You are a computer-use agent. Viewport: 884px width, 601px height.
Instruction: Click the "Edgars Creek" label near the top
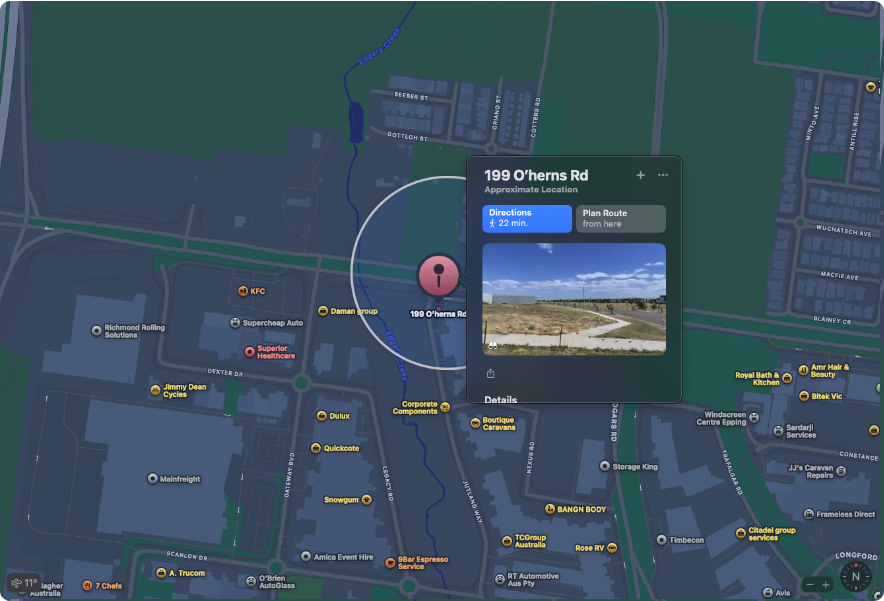click(379, 46)
